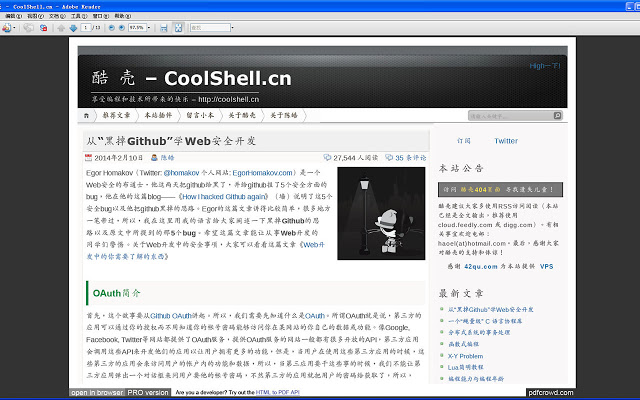Screen dimensions: 640x400
Task: Click the home icon in site navigation
Action: pyautogui.click(x=86, y=116)
